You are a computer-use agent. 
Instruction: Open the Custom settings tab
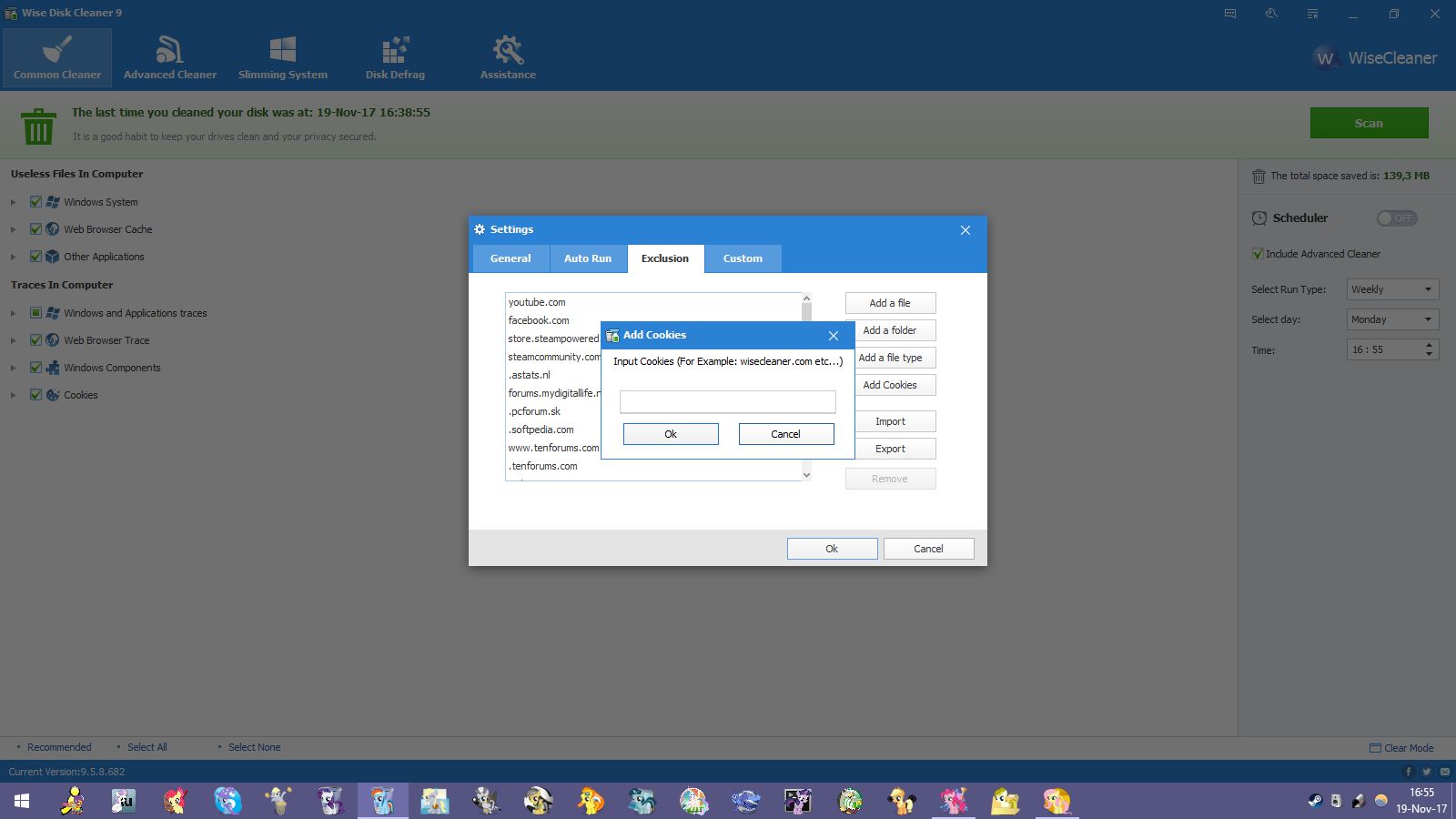tap(743, 258)
